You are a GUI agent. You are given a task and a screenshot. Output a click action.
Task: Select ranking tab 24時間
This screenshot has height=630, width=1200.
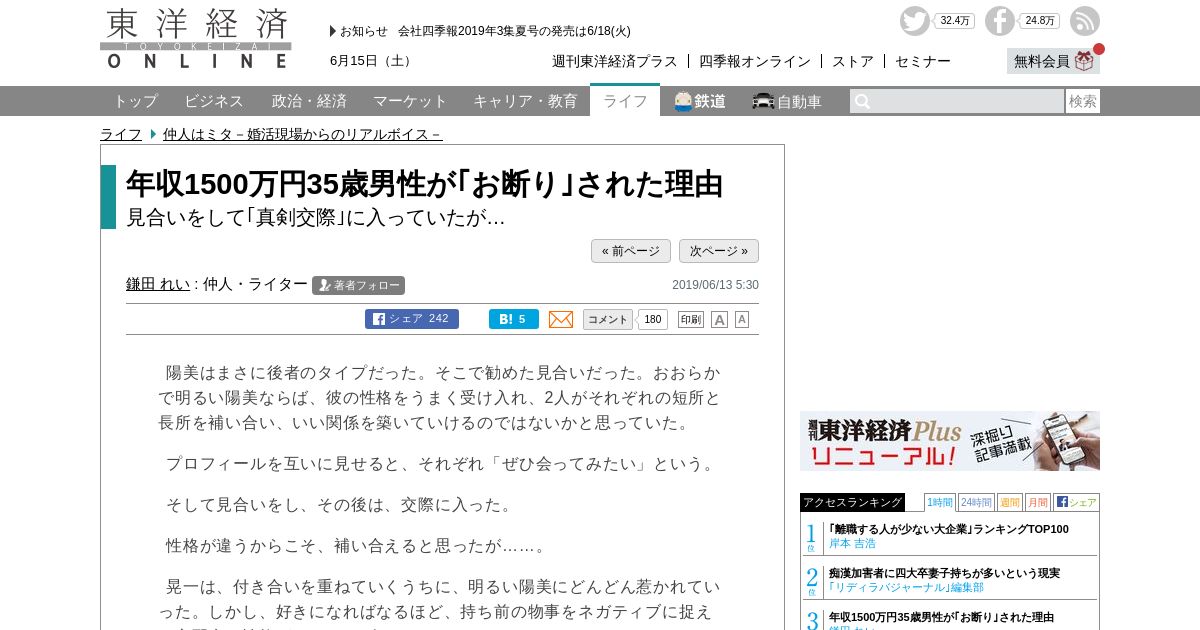[x=976, y=502]
